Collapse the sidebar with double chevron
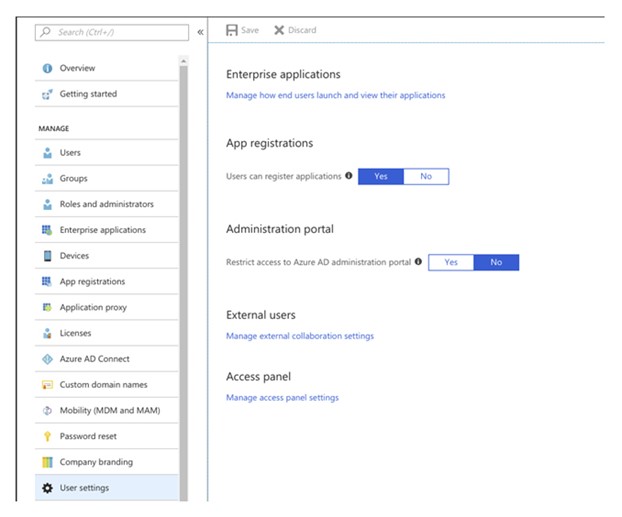 click(x=200, y=32)
